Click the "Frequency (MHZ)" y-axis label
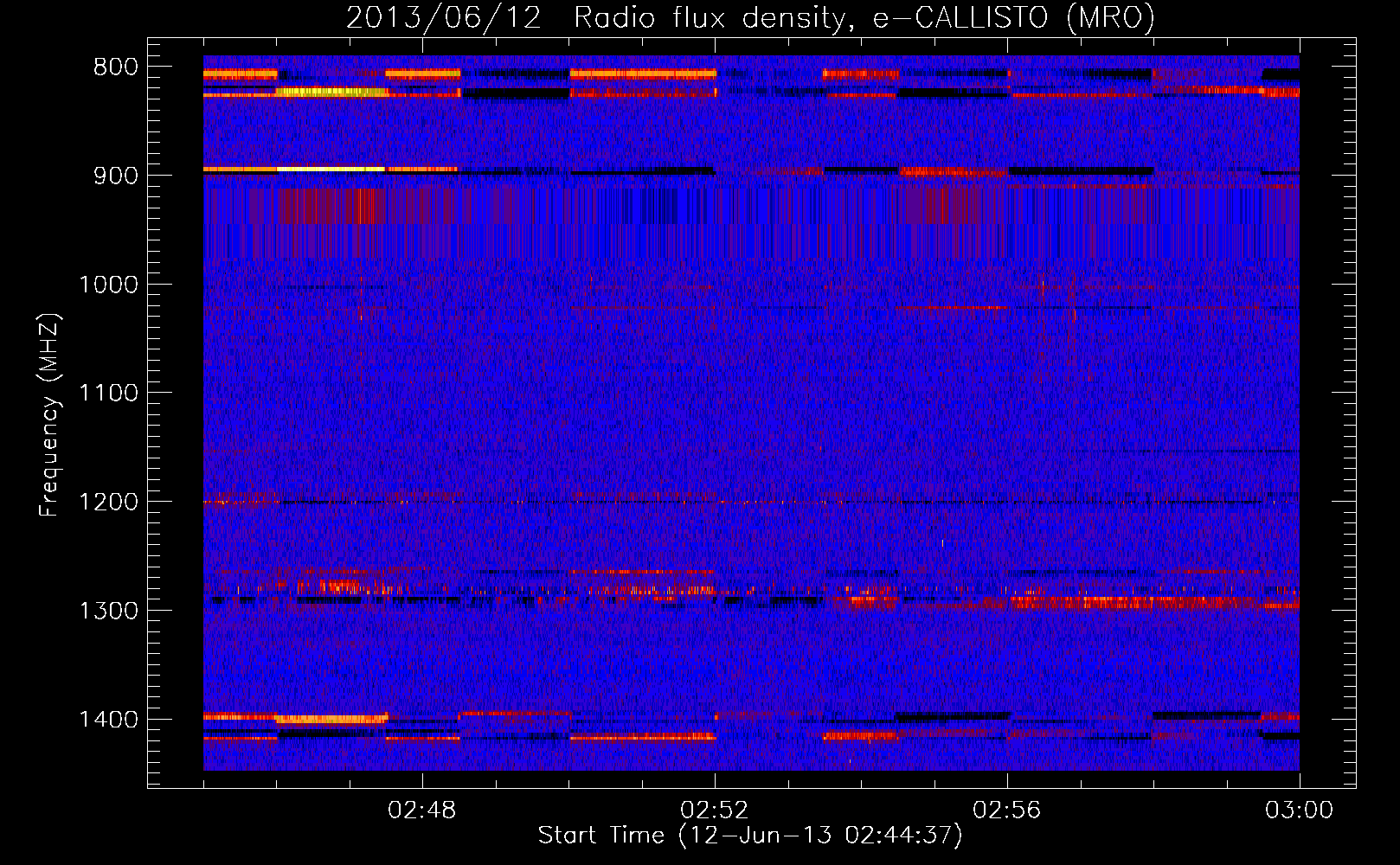The height and width of the screenshot is (865, 1400). (x=50, y=415)
